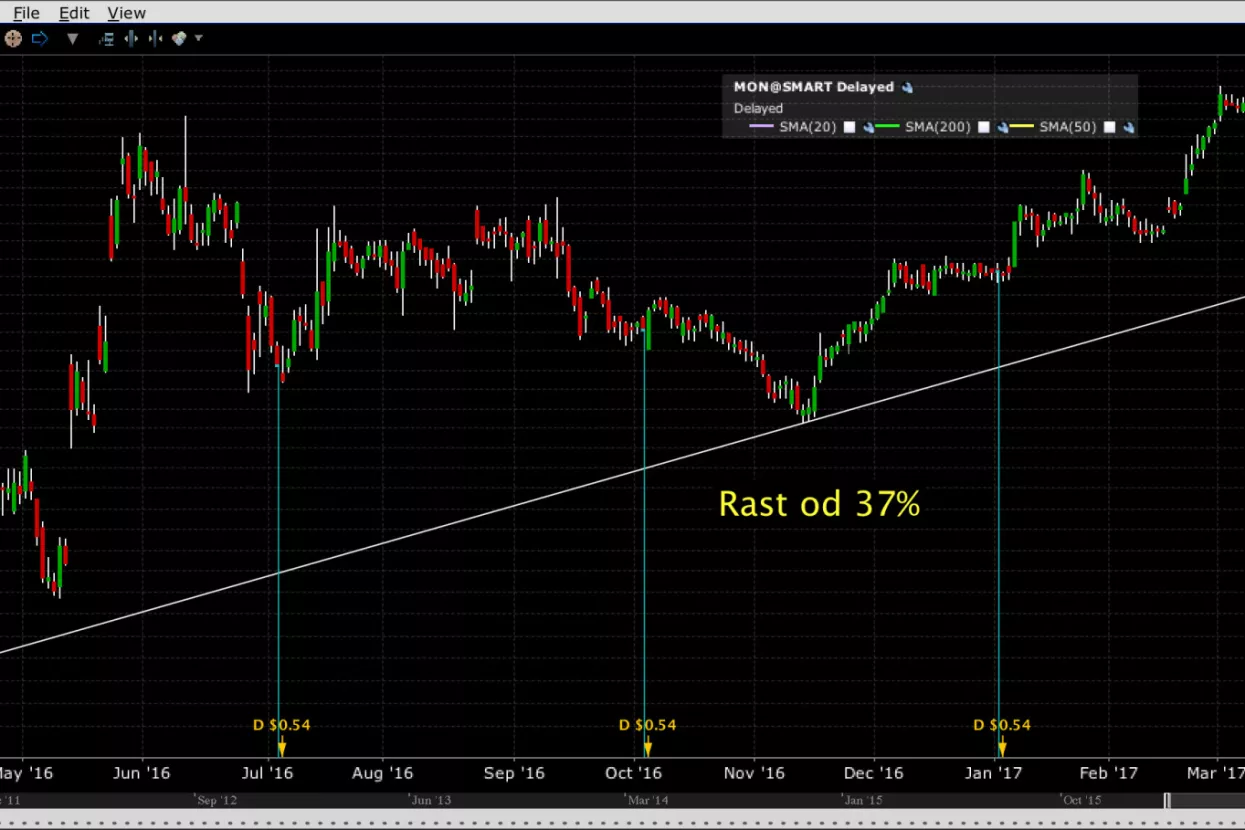The image size is (1245, 830).
Task: Click the MON@SMART Delayed legend title
Action: (x=813, y=87)
